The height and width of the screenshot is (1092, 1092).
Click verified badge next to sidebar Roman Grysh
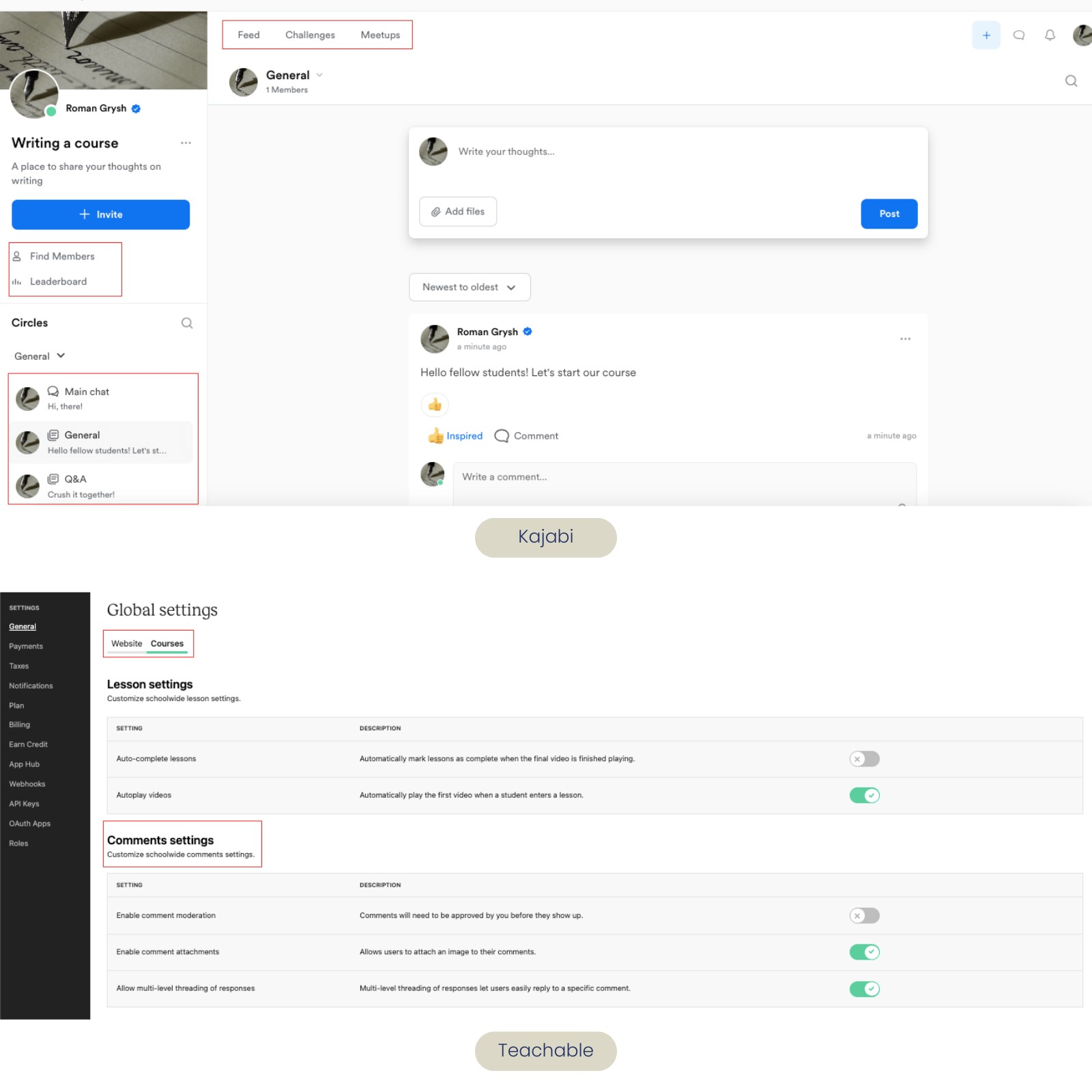coord(136,109)
